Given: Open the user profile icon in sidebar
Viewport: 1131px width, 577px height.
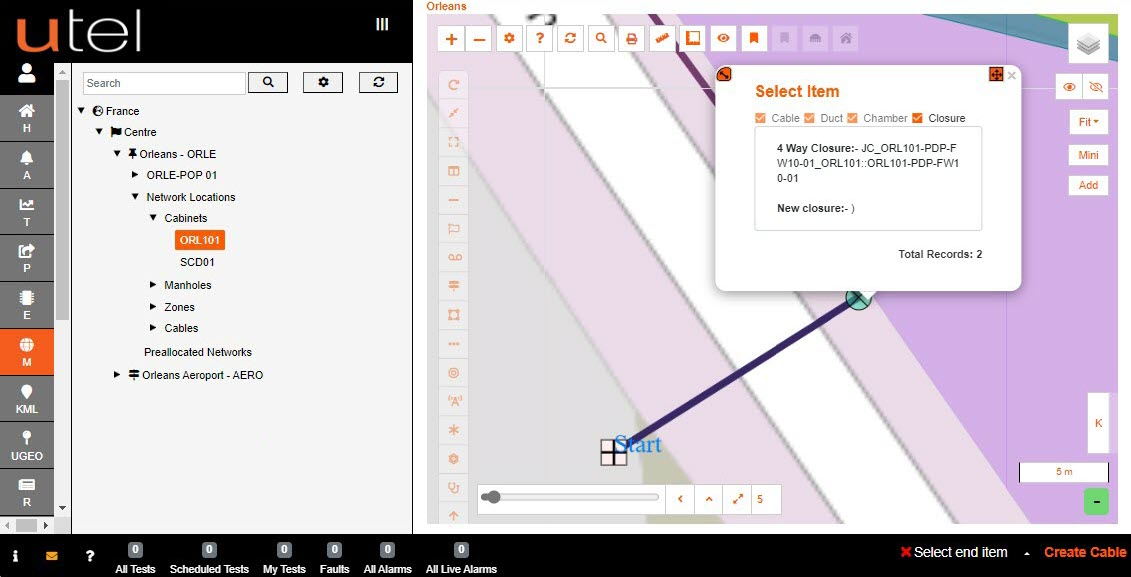Looking at the screenshot, I should [x=27, y=73].
